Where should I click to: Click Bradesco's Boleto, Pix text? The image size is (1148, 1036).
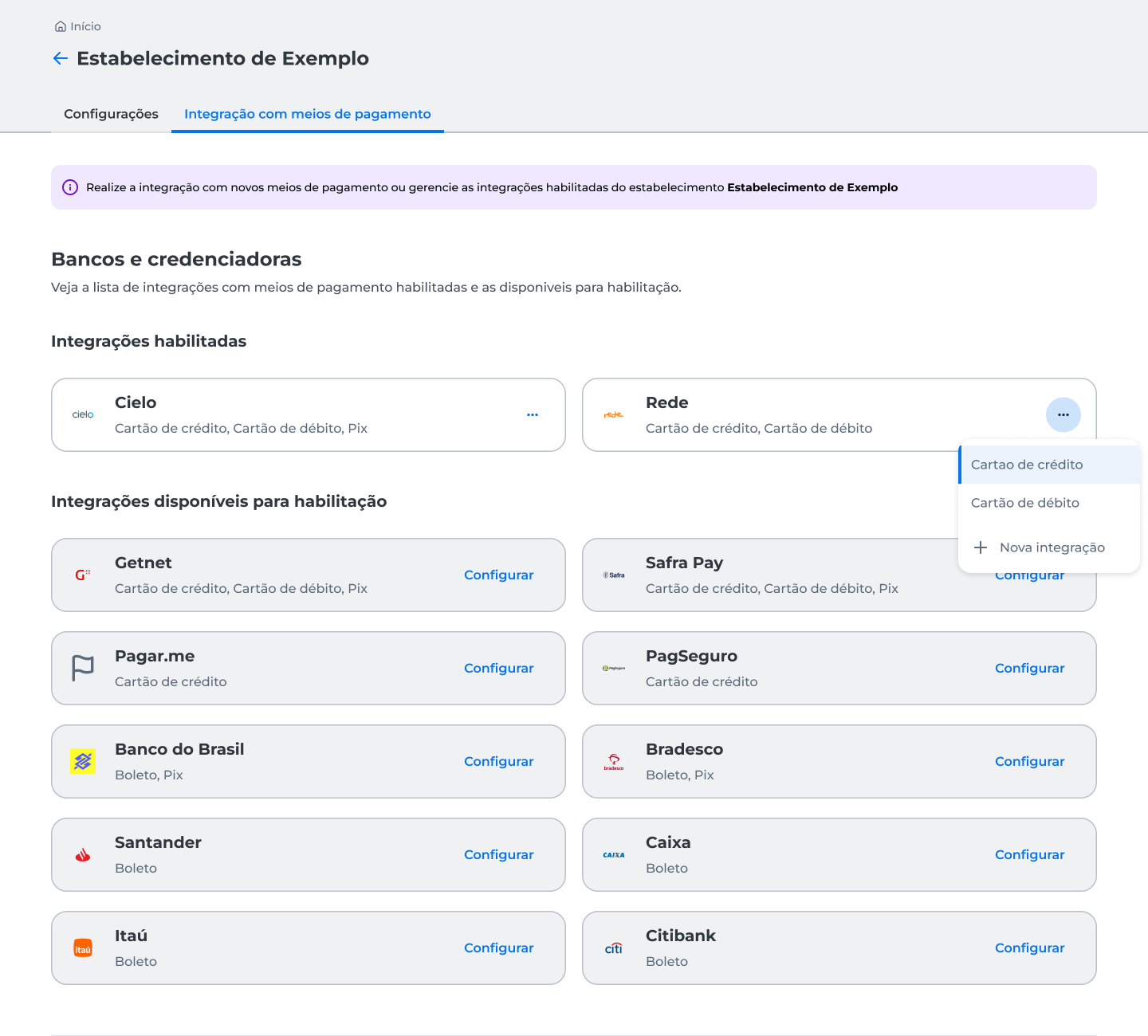point(680,775)
